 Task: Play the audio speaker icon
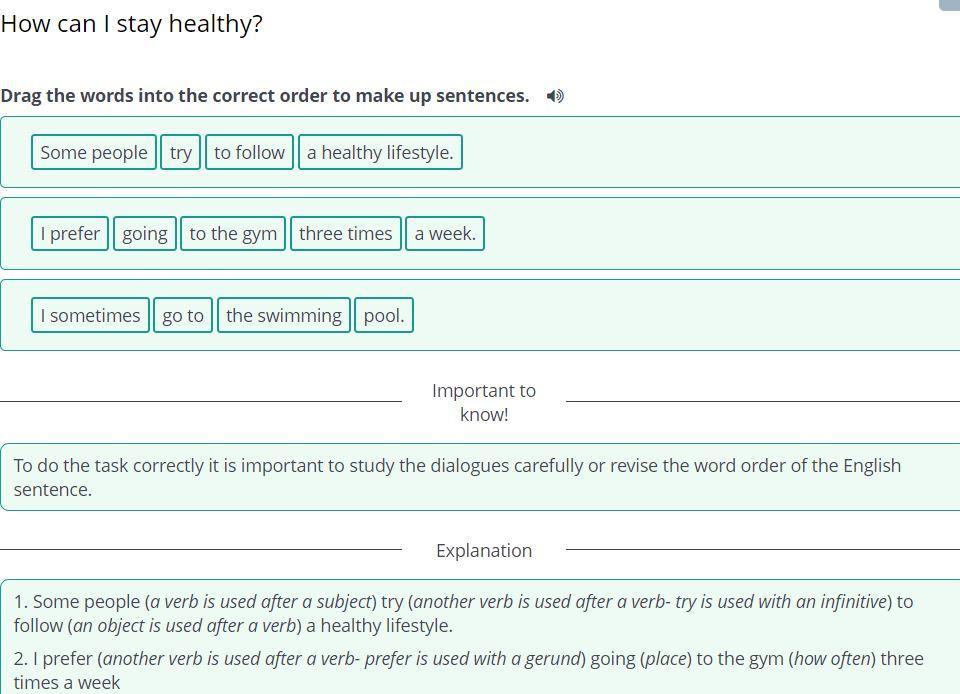pos(555,96)
